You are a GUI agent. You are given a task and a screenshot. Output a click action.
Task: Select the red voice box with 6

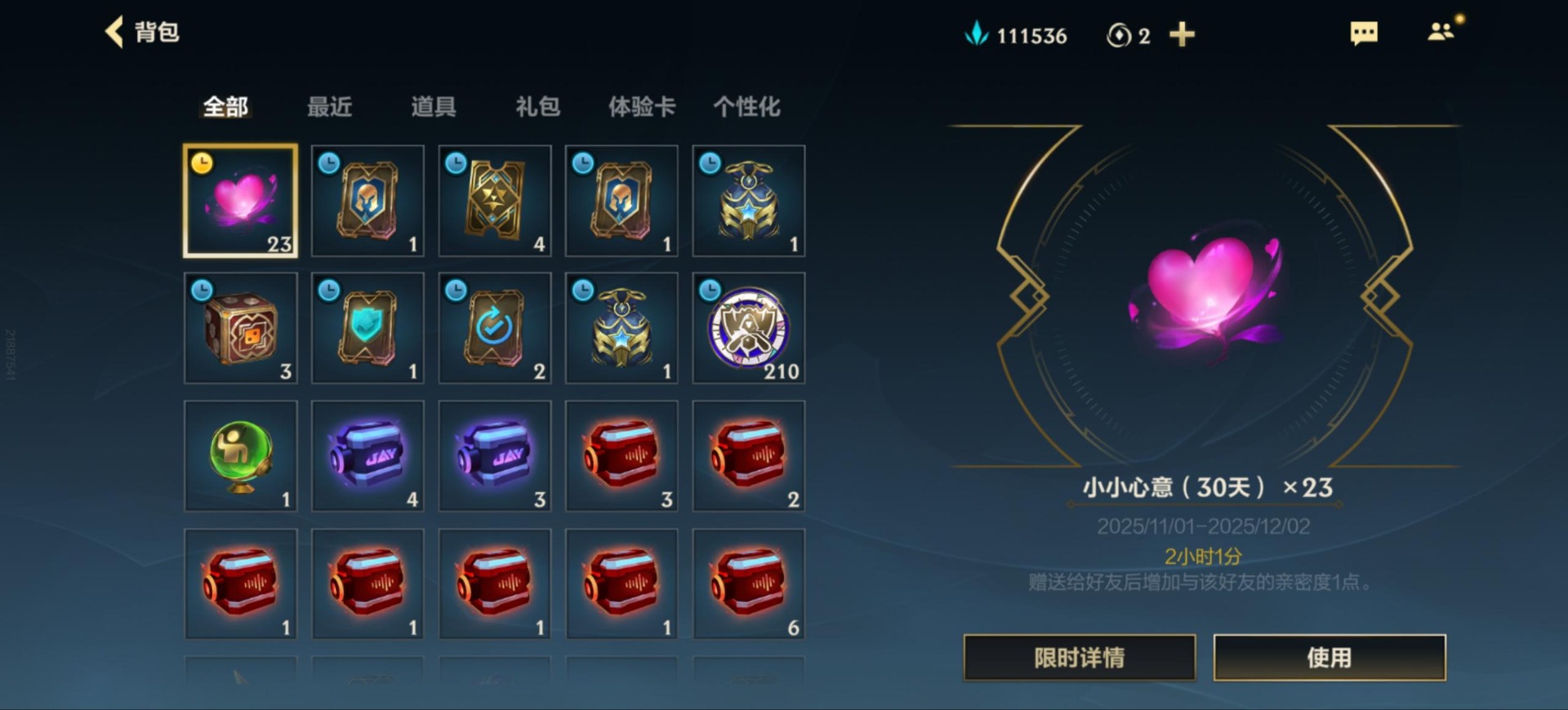coord(749,584)
